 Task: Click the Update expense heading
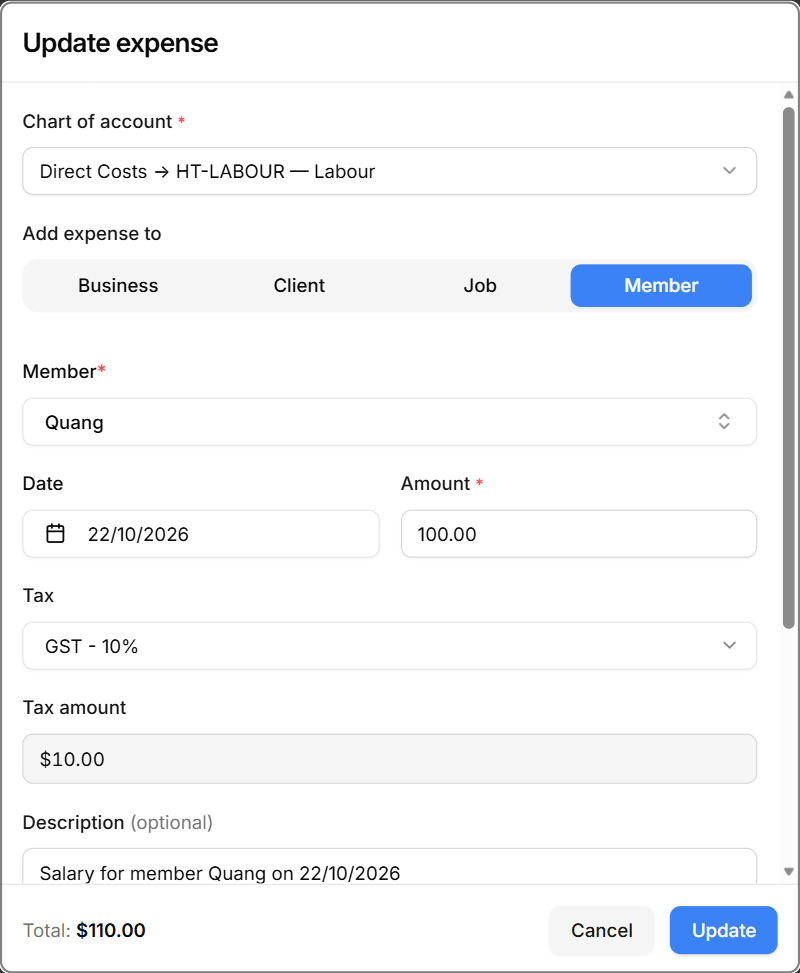click(120, 43)
